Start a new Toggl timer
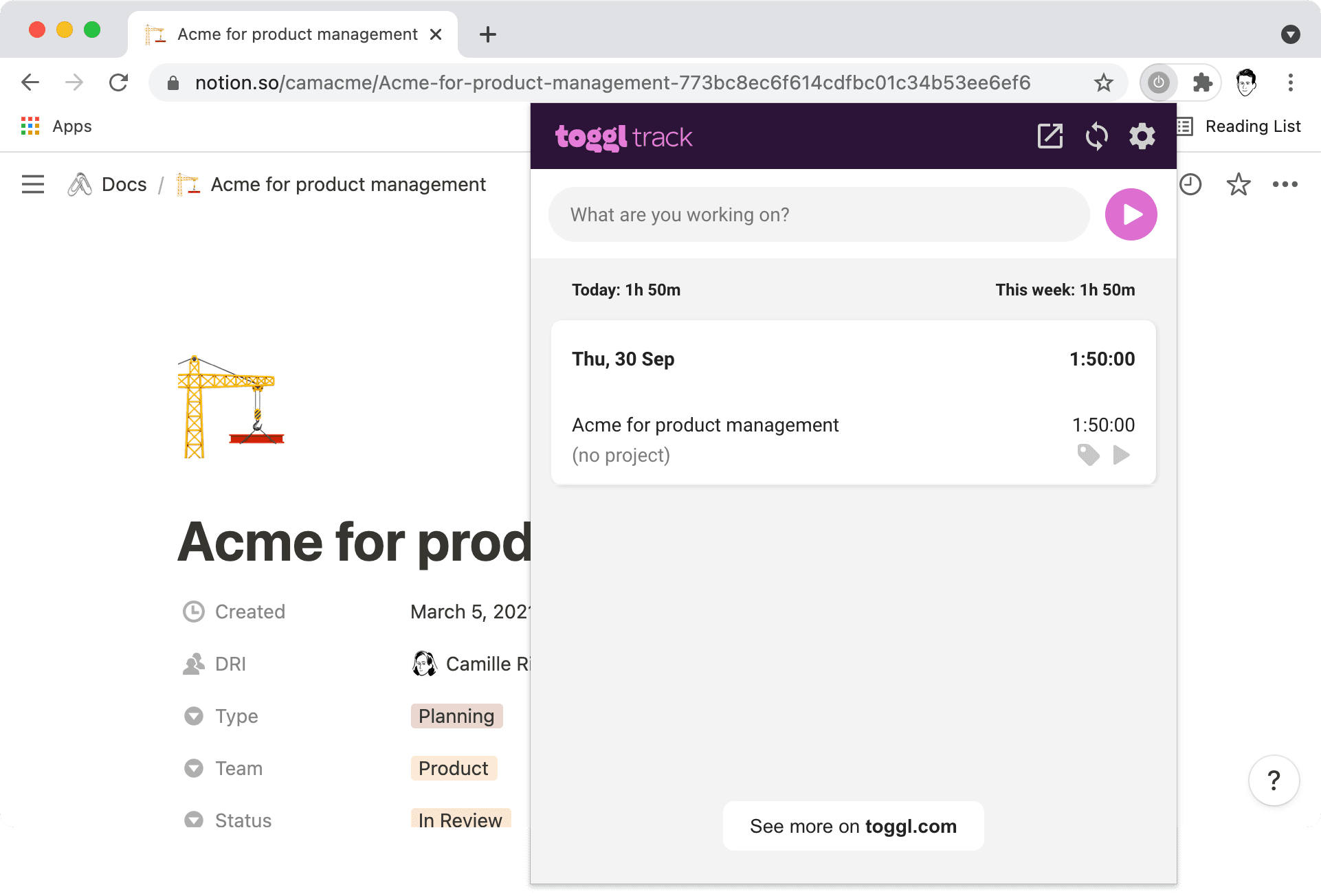Screen dimensions: 1321x896 (x=1131, y=214)
